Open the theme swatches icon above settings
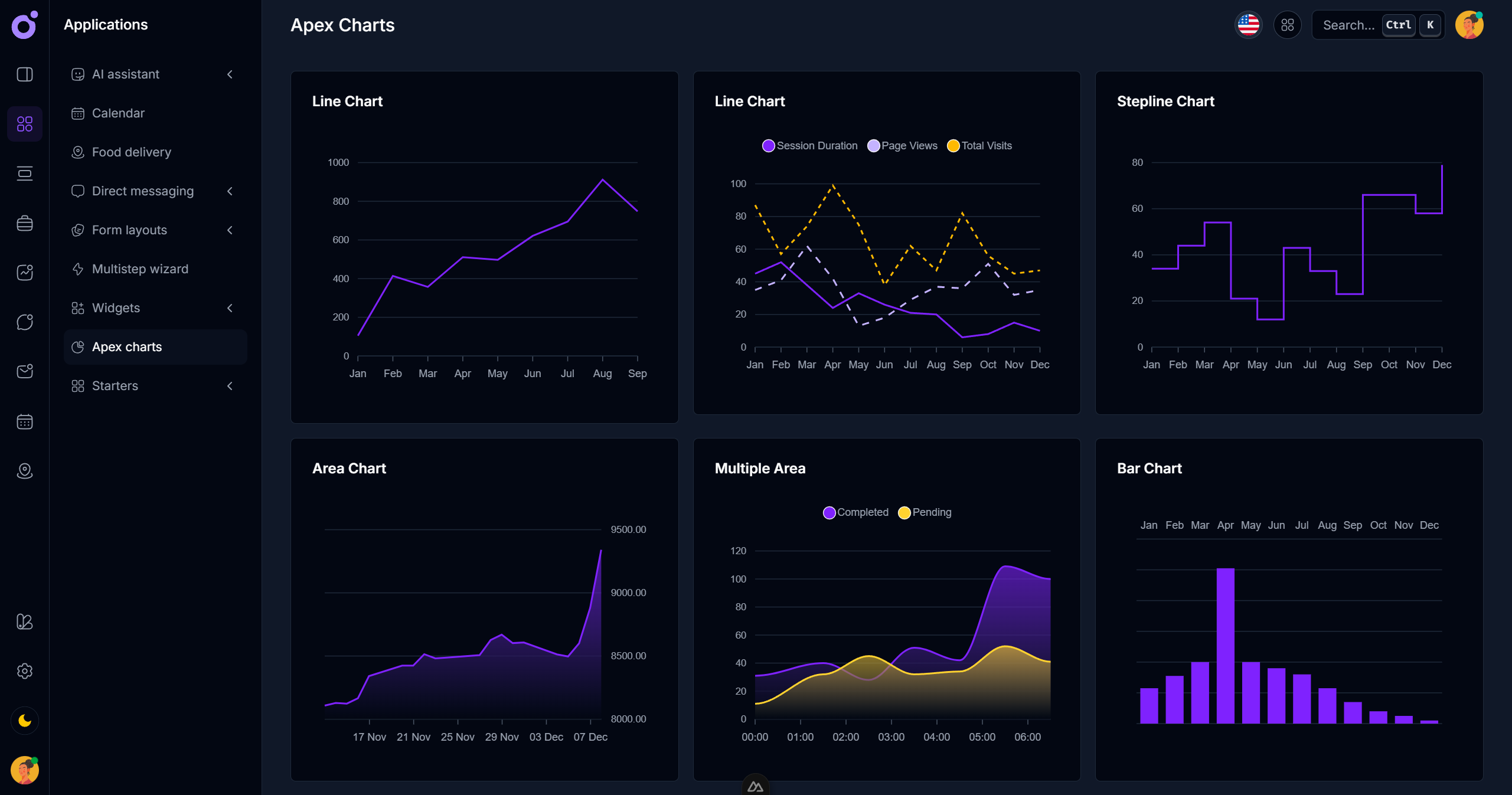The height and width of the screenshot is (795, 1512). point(25,621)
